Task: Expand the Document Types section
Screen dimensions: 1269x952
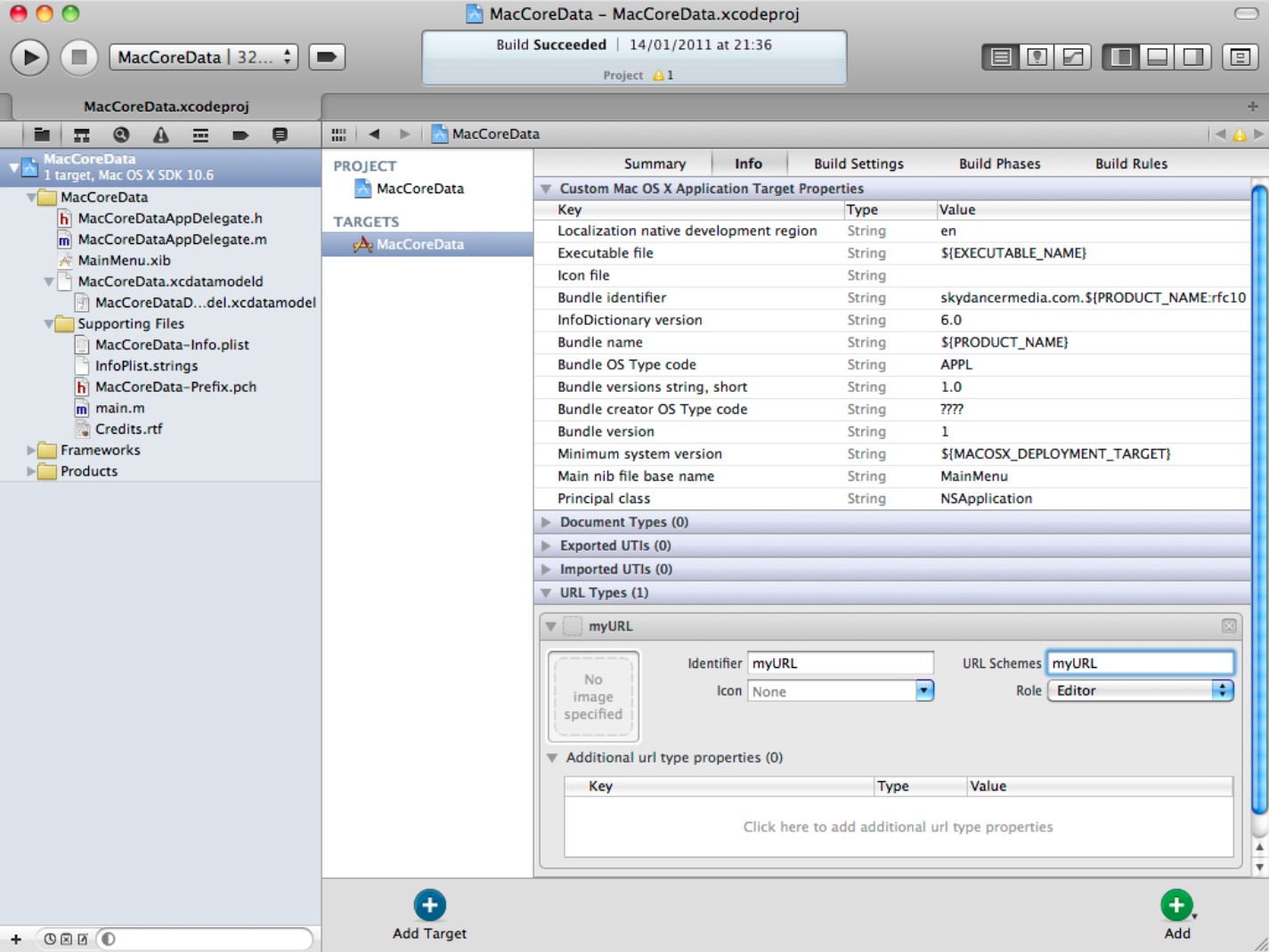Action: 546,522
